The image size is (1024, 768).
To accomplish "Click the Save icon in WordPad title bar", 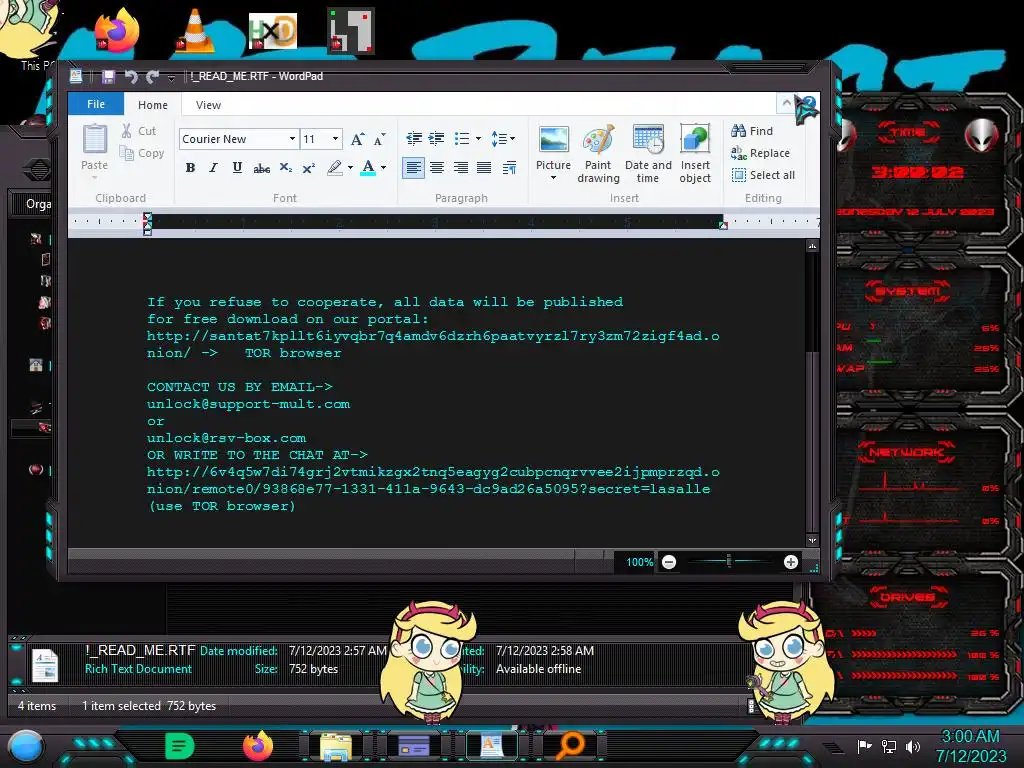I will (x=108, y=76).
